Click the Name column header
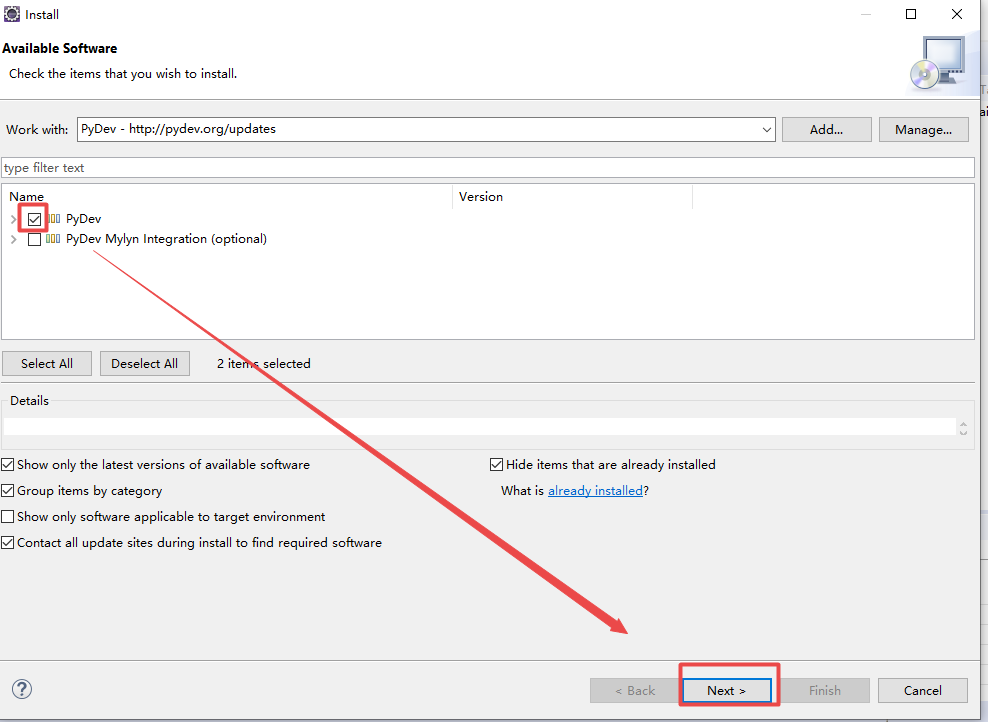This screenshot has height=722, width=988. [227, 197]
